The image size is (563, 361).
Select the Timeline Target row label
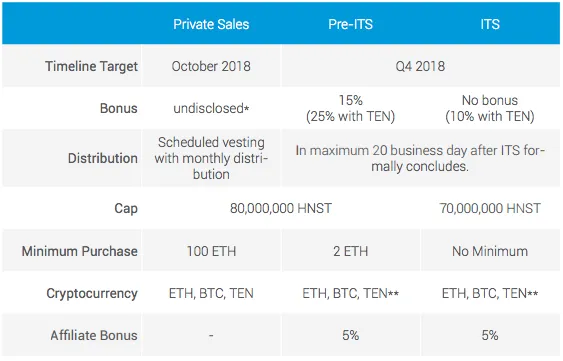(91, 66)
